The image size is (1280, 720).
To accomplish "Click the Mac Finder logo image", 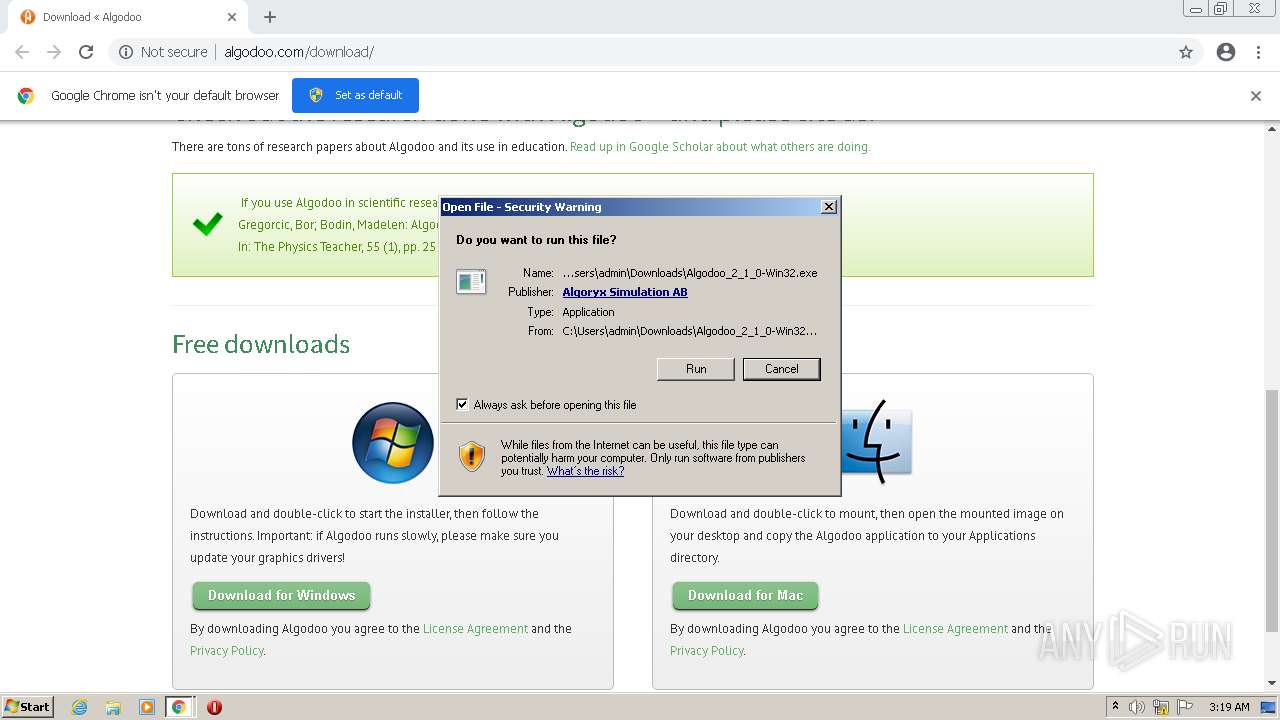I will [x=877, y=442].
